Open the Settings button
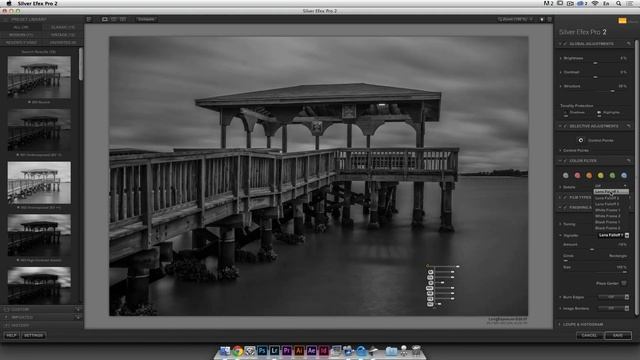Image resolution: width=640 pixels, height=360 pixels. 33,336
